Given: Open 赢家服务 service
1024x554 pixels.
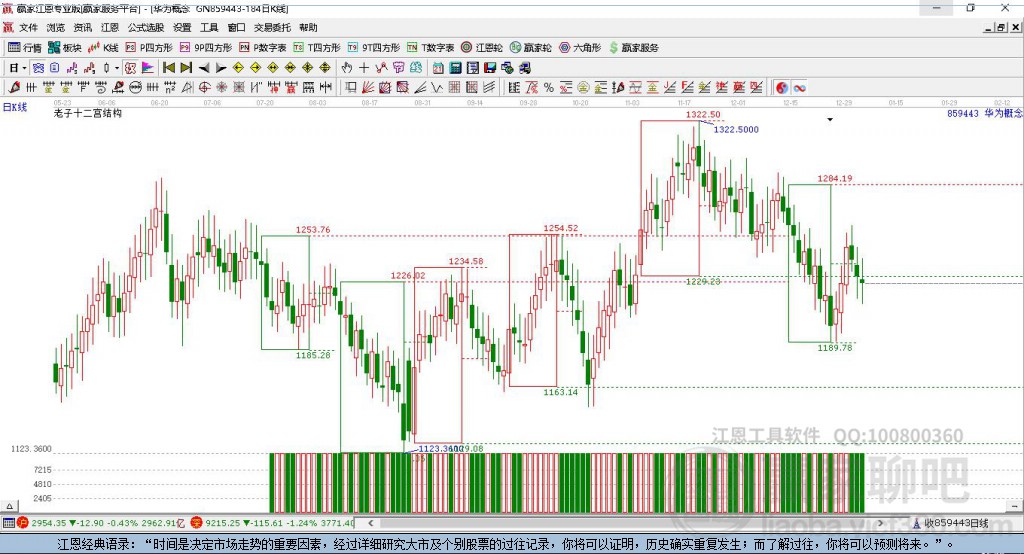Looking at the screenshot, I should (x=633, y=48).
